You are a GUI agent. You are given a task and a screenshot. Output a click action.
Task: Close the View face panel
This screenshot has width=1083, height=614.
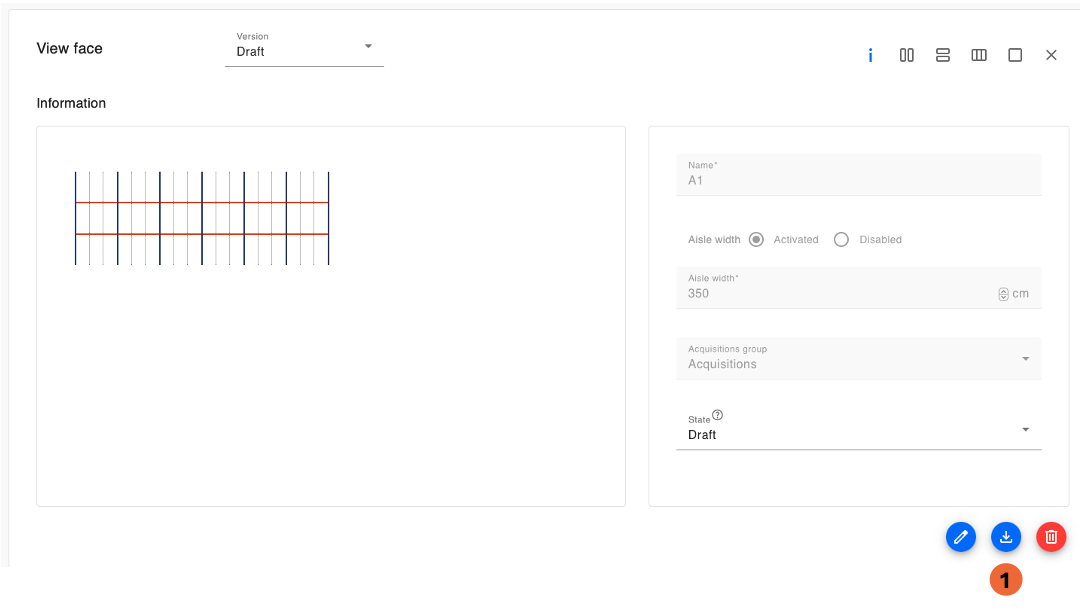click(1051, 55)
